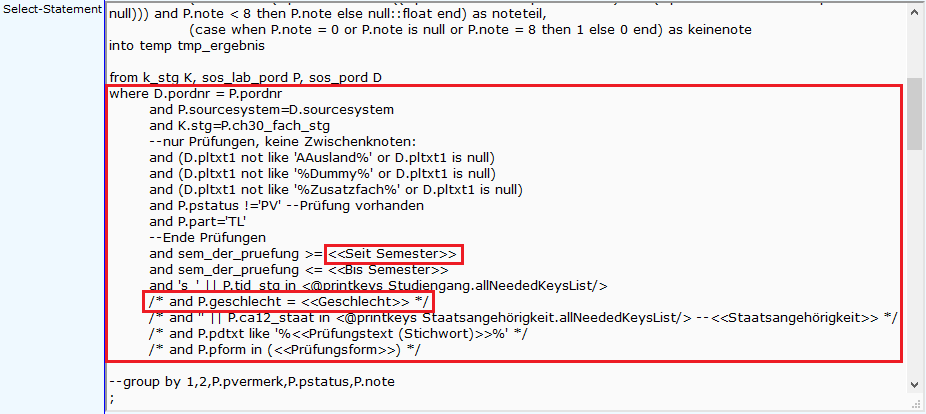This screenshot has width=926, height=414.
Task: Click the vertical scrollbar thumb
Action: pos(915,114)
